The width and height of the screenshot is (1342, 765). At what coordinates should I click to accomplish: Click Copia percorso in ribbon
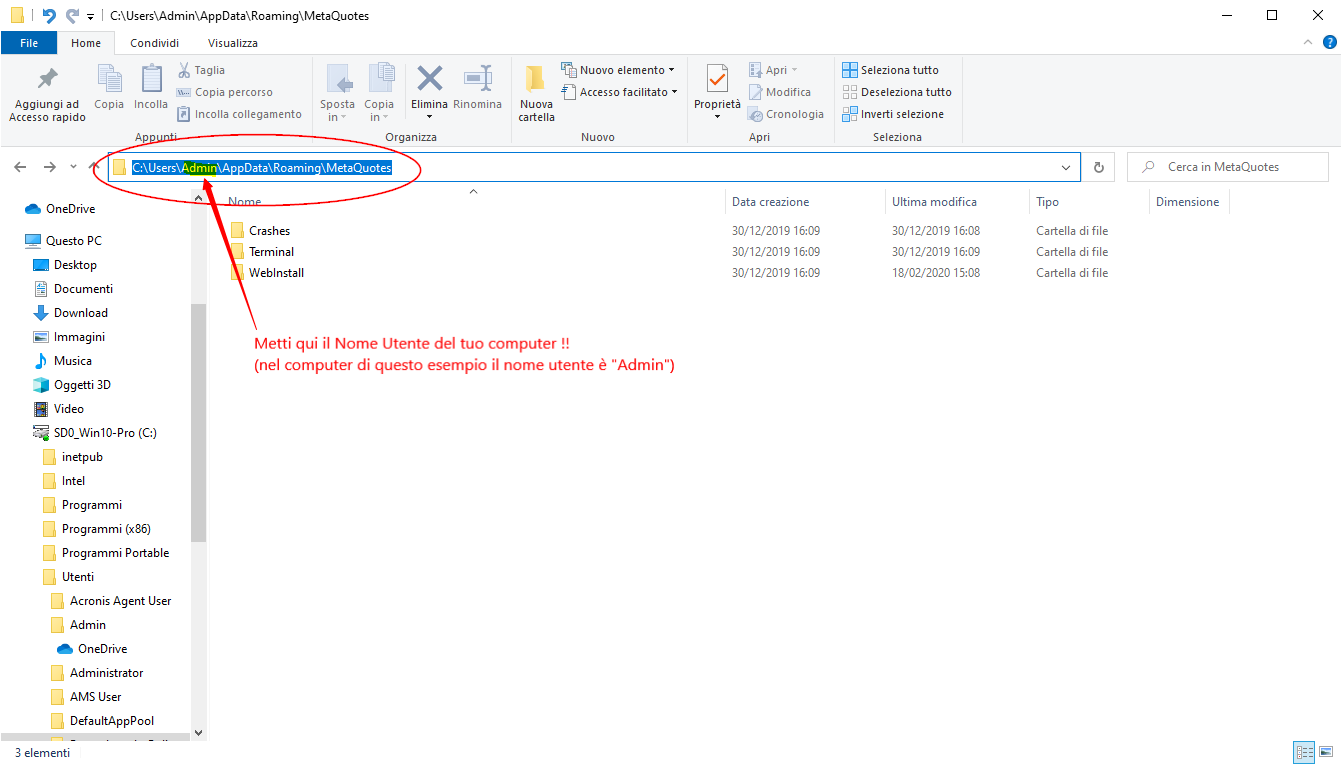[224, 92]
